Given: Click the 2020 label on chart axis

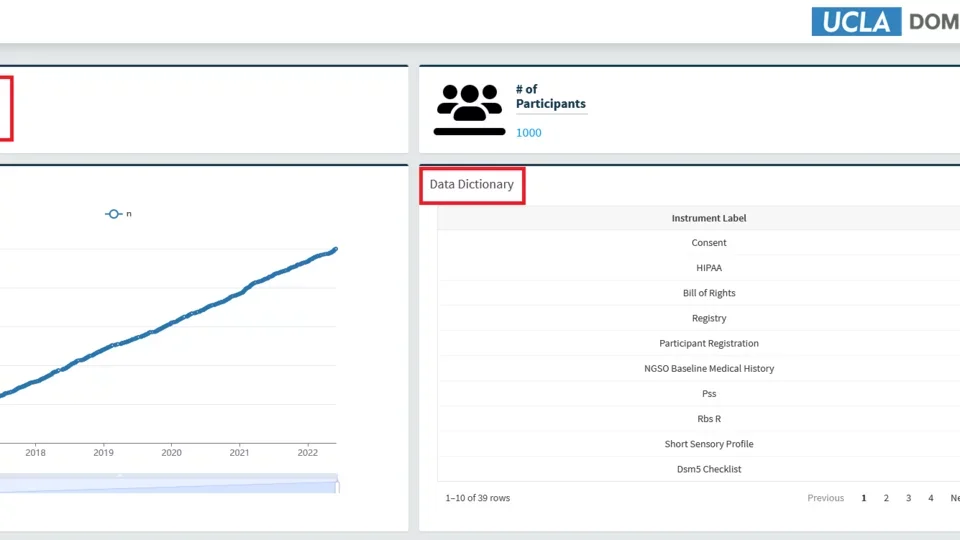Looking at the screenshot, I should point(171,452).
